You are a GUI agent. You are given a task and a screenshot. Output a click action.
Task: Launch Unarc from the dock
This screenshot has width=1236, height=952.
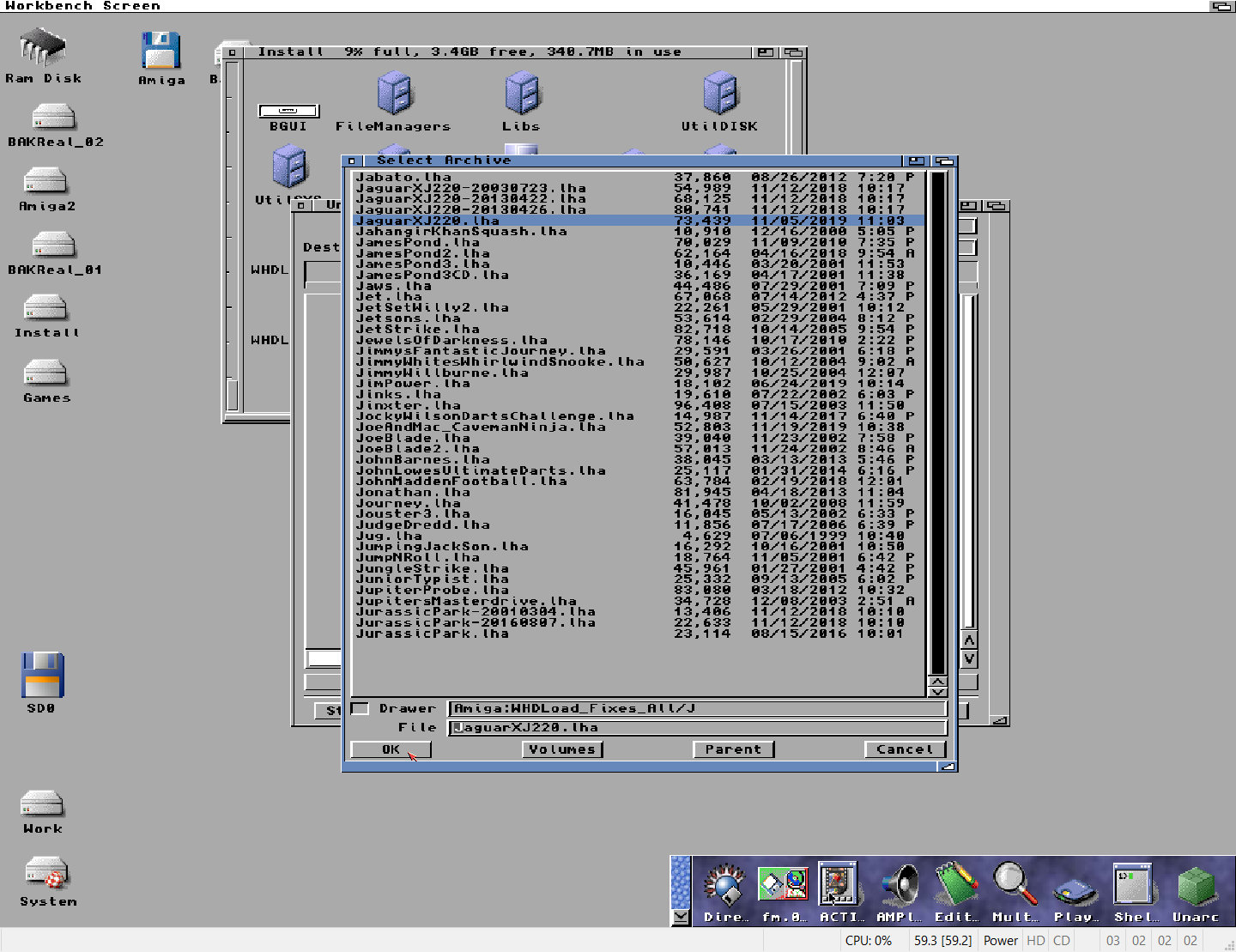pyautogui.click(x=1196, y=887)
